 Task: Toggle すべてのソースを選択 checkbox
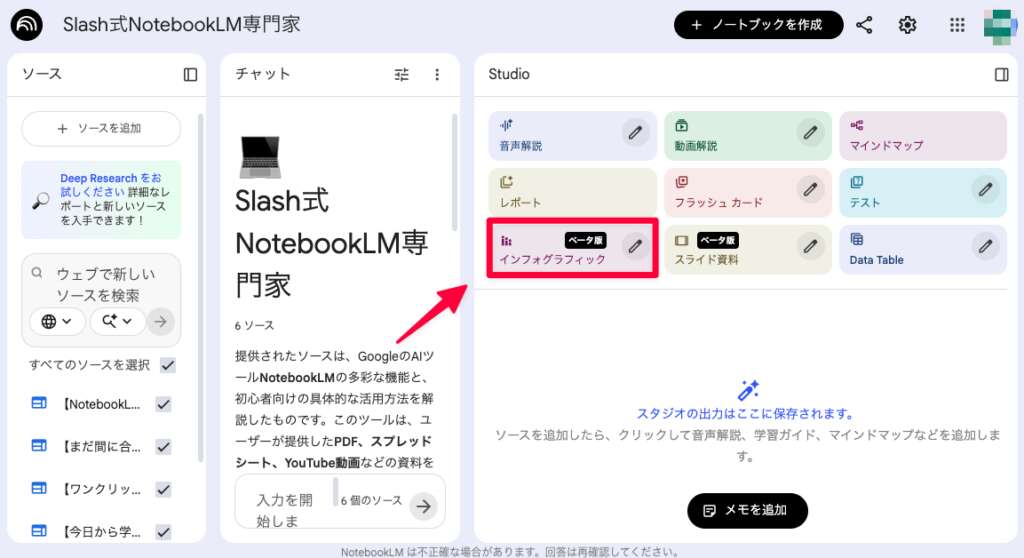168,365
